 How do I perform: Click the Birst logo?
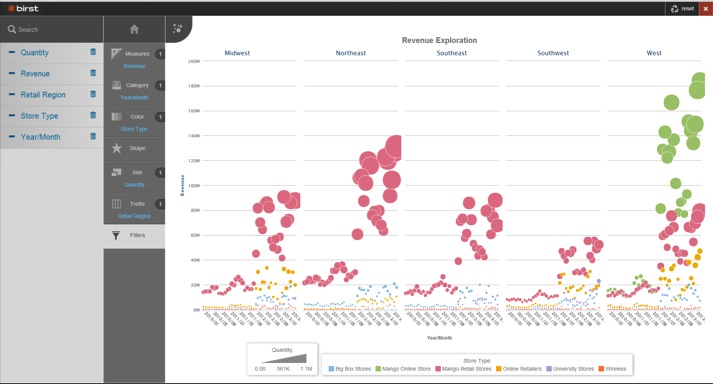[x=23, y=8]
